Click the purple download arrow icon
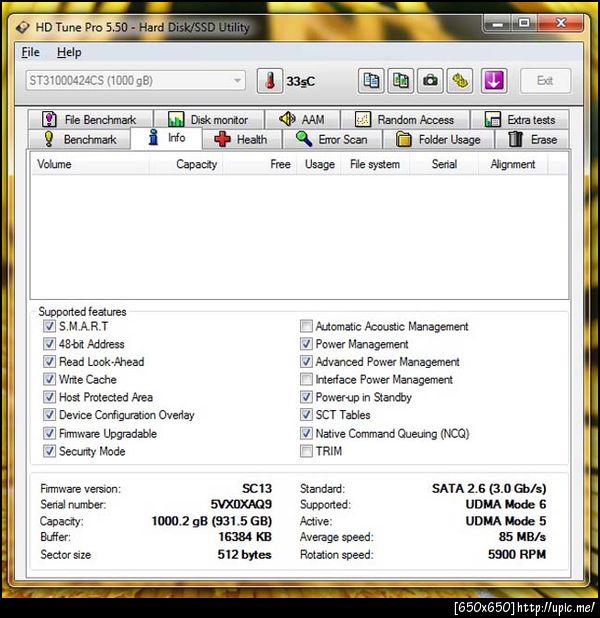 (494, 81)
